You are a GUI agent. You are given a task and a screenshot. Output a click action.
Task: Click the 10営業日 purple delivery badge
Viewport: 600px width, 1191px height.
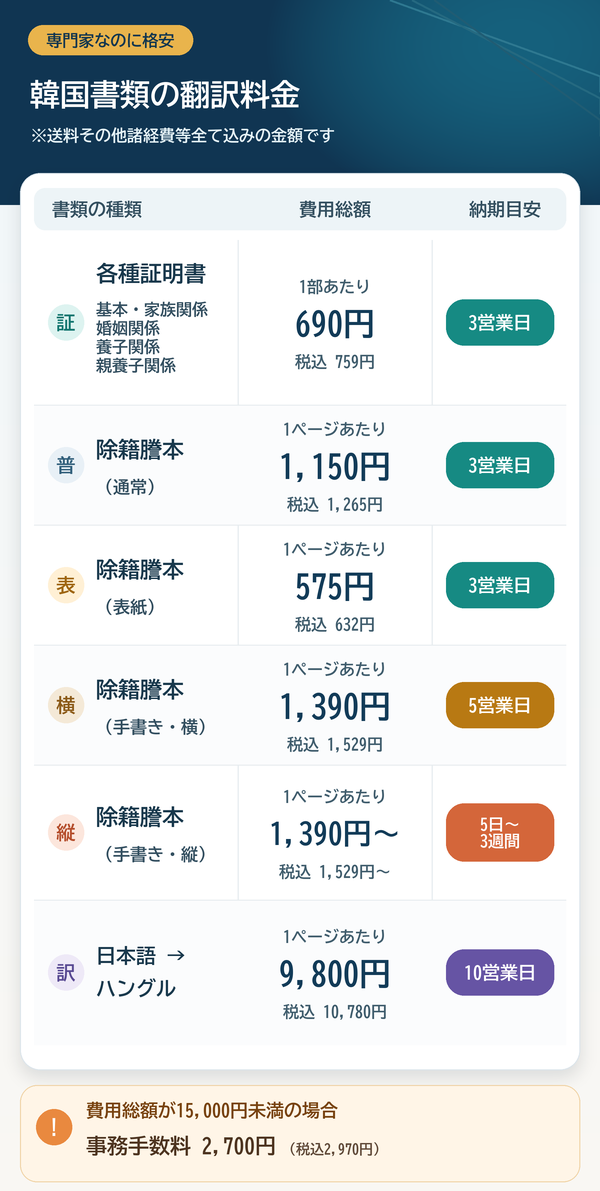[x=500, y=972]
